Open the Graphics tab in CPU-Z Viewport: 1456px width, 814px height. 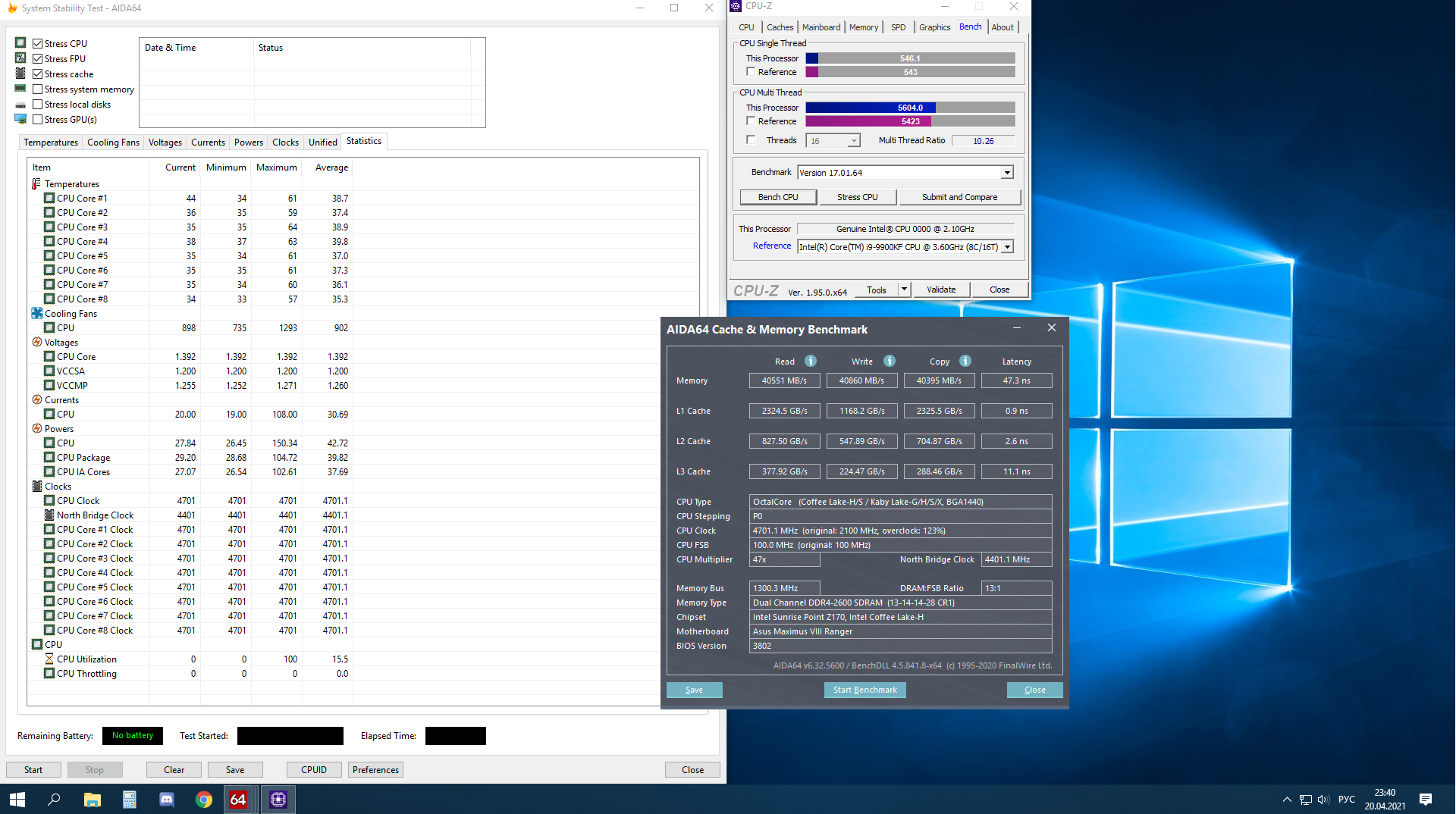click(934, 27)
